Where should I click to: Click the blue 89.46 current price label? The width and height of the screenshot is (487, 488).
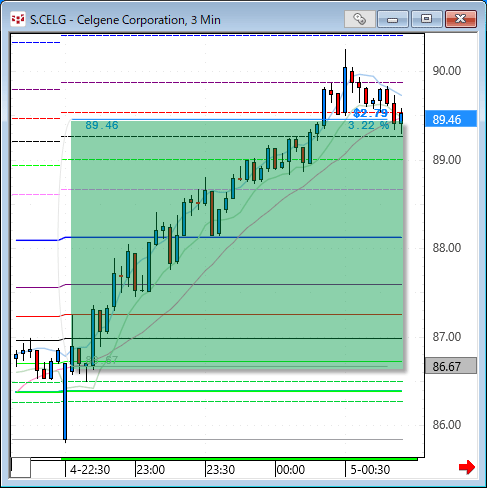coord(451,119)
